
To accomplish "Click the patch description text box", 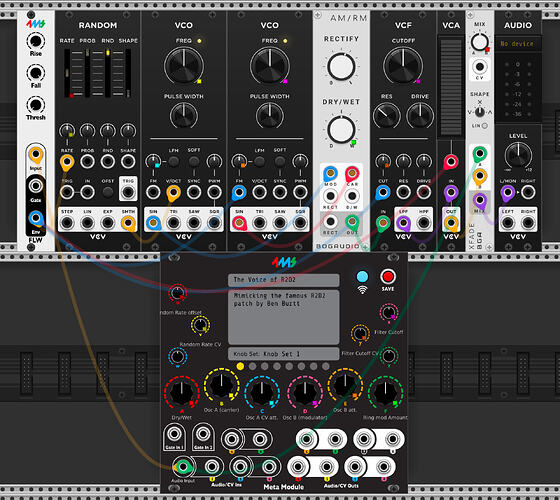I will pyautogui.click(x=284, y=317).
